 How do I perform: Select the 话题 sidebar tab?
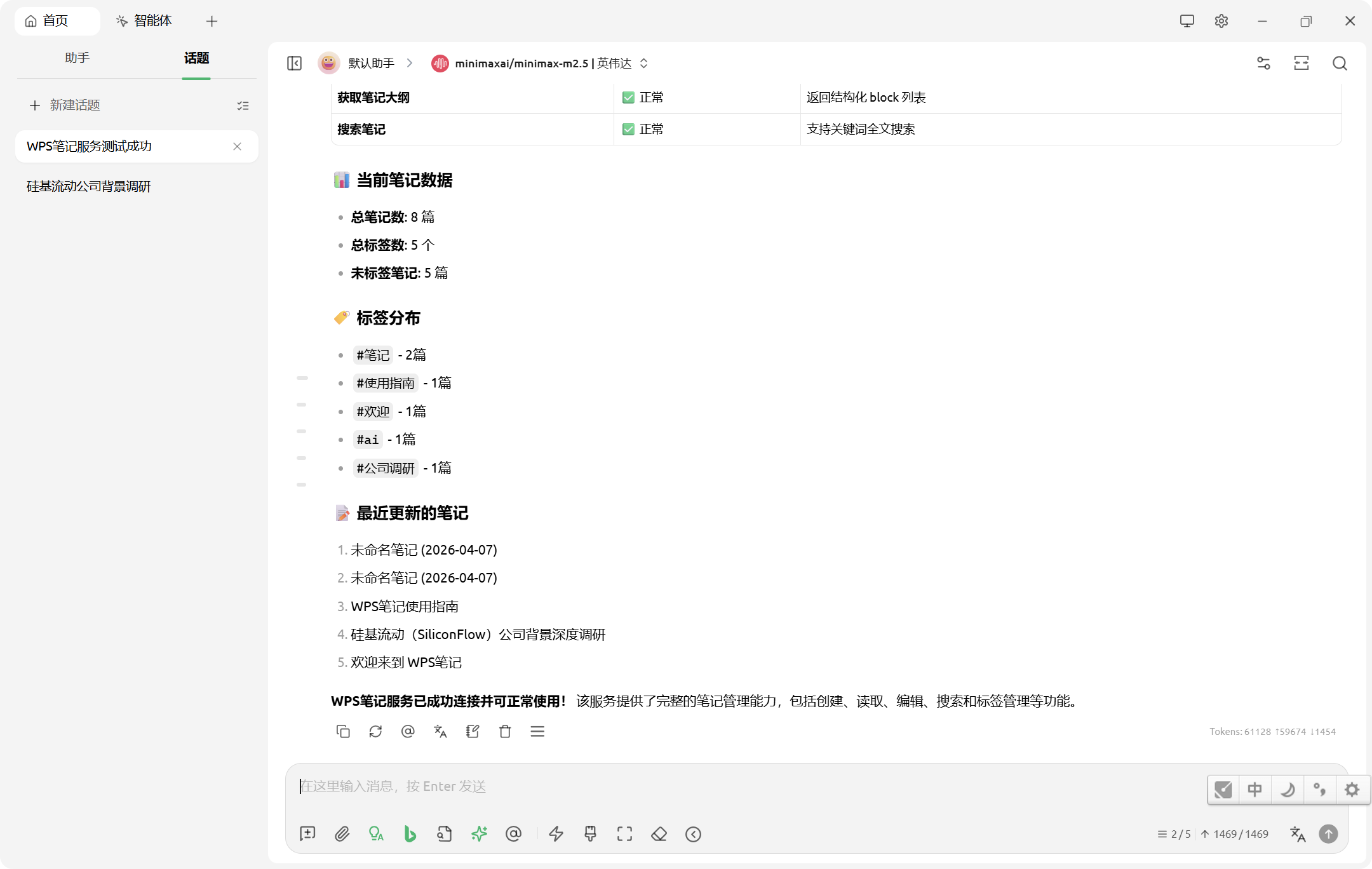click(196, 58)
